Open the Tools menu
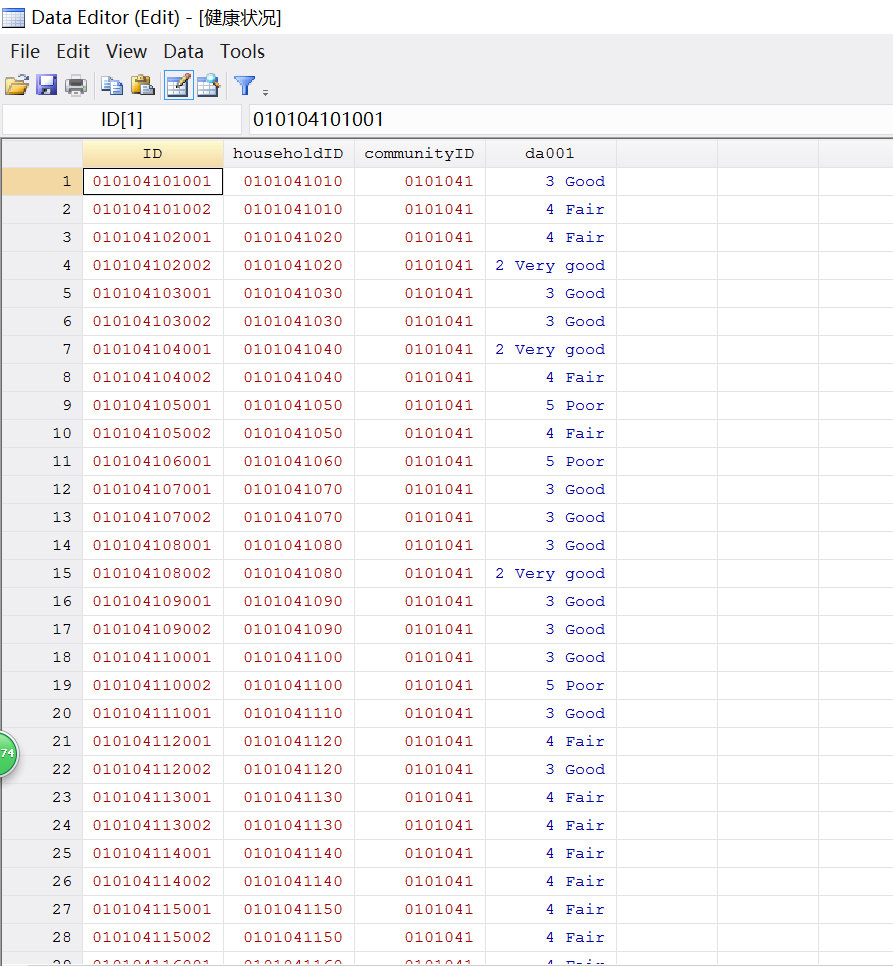This screenshot has width=893, height=966. click(242, 51)
